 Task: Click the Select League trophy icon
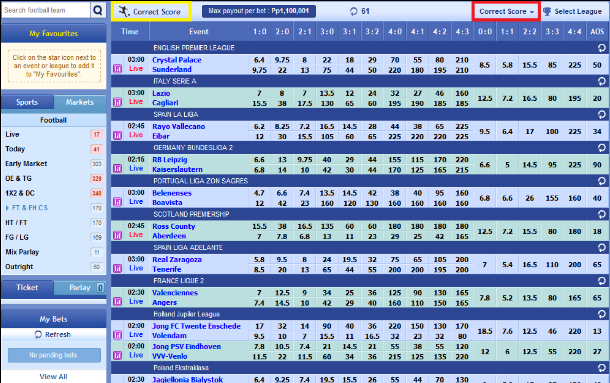pyautogui.click(x=547, y=12)
